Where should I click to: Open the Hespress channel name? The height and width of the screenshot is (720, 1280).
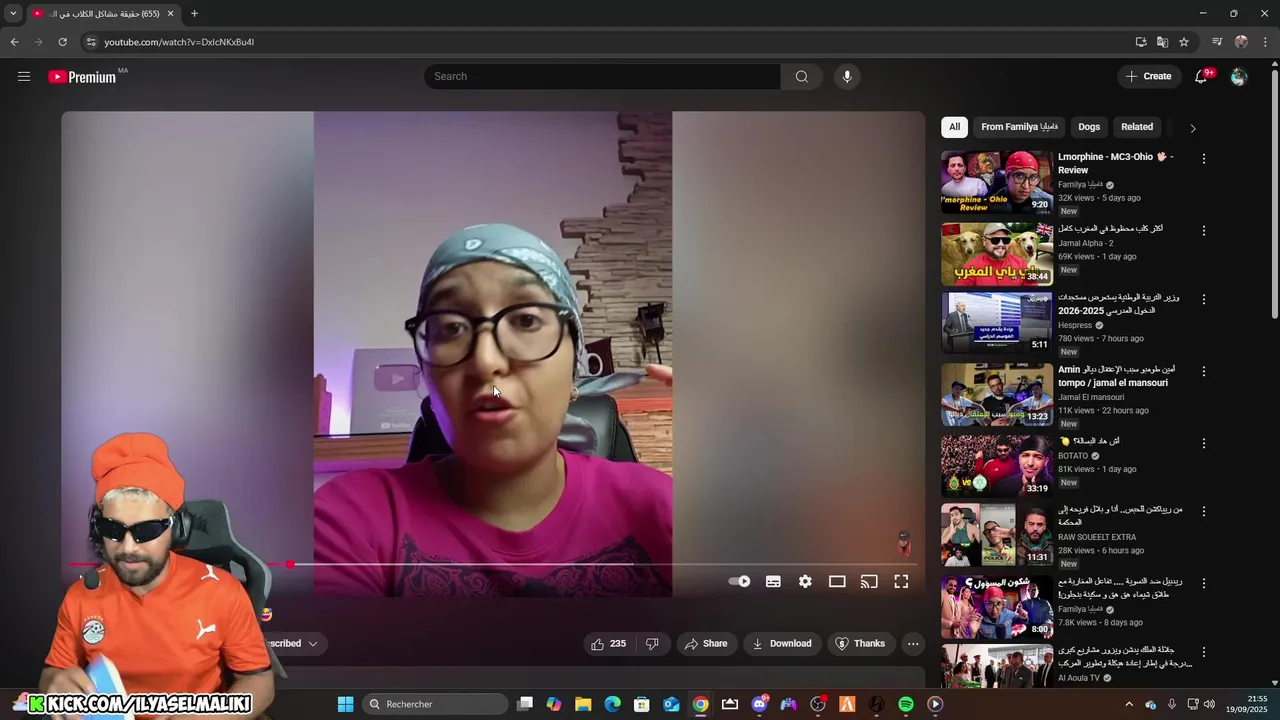click(x=1075, y=325)
